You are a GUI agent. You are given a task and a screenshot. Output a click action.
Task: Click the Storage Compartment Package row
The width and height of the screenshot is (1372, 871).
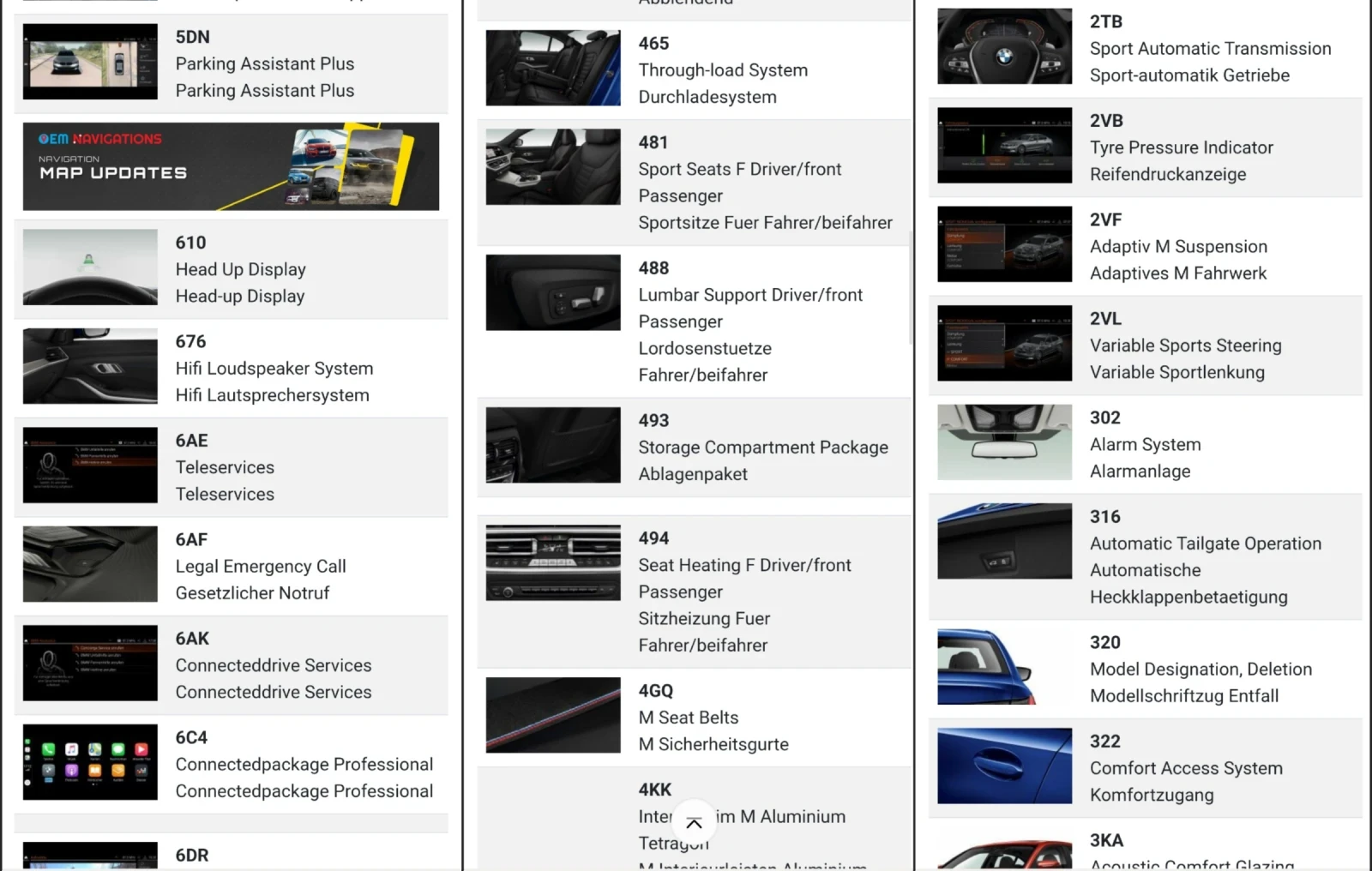pos(762,448)
